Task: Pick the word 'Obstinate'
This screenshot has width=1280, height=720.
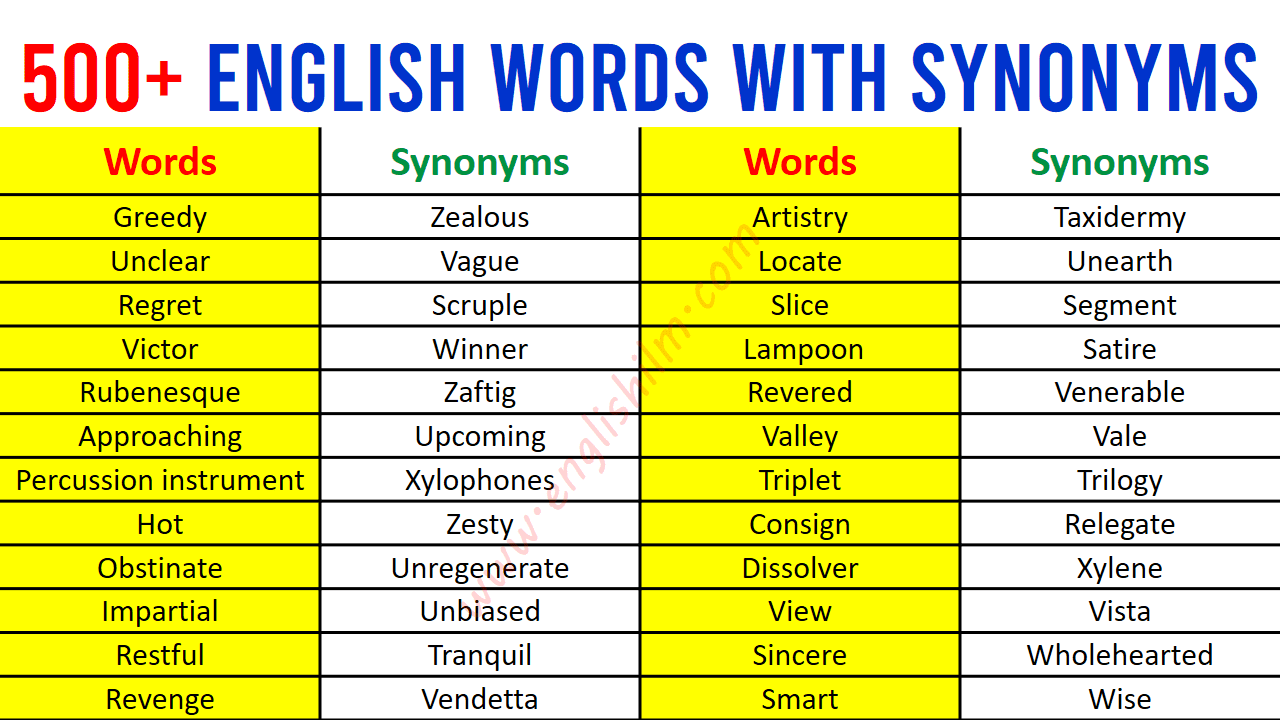Action: coord(160,568)
